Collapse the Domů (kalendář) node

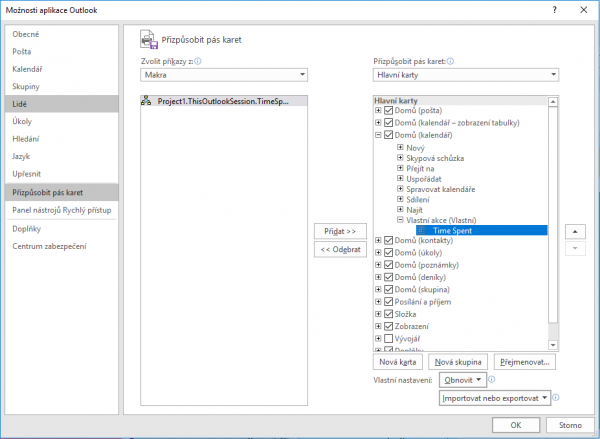[x=378, y=135]
